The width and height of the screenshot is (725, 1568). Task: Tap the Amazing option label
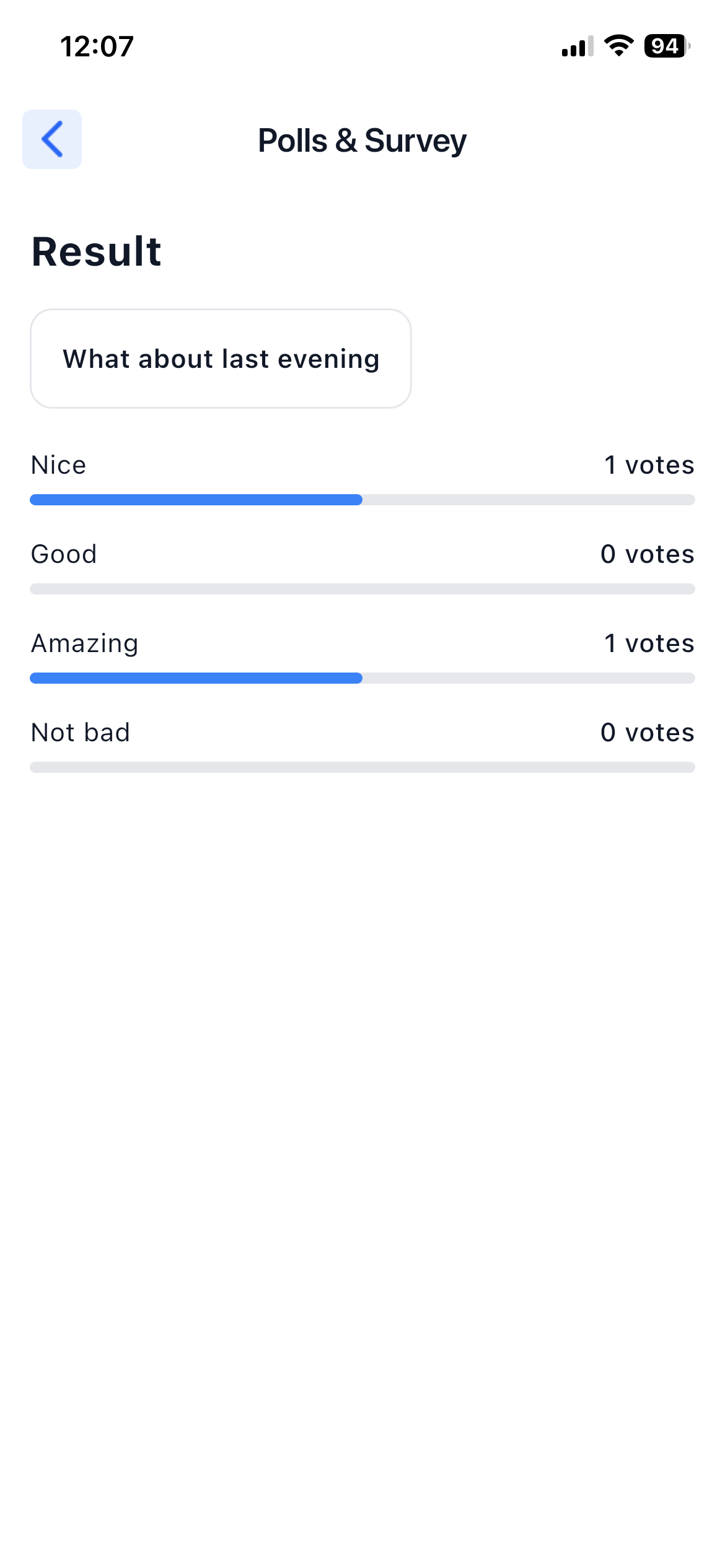[85, 643]
